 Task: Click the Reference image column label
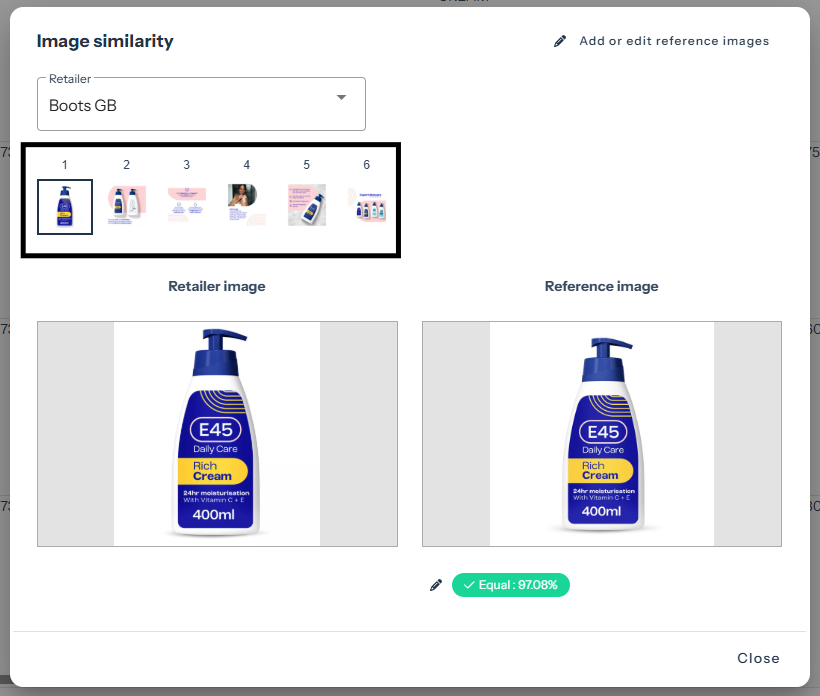(601, 286)
